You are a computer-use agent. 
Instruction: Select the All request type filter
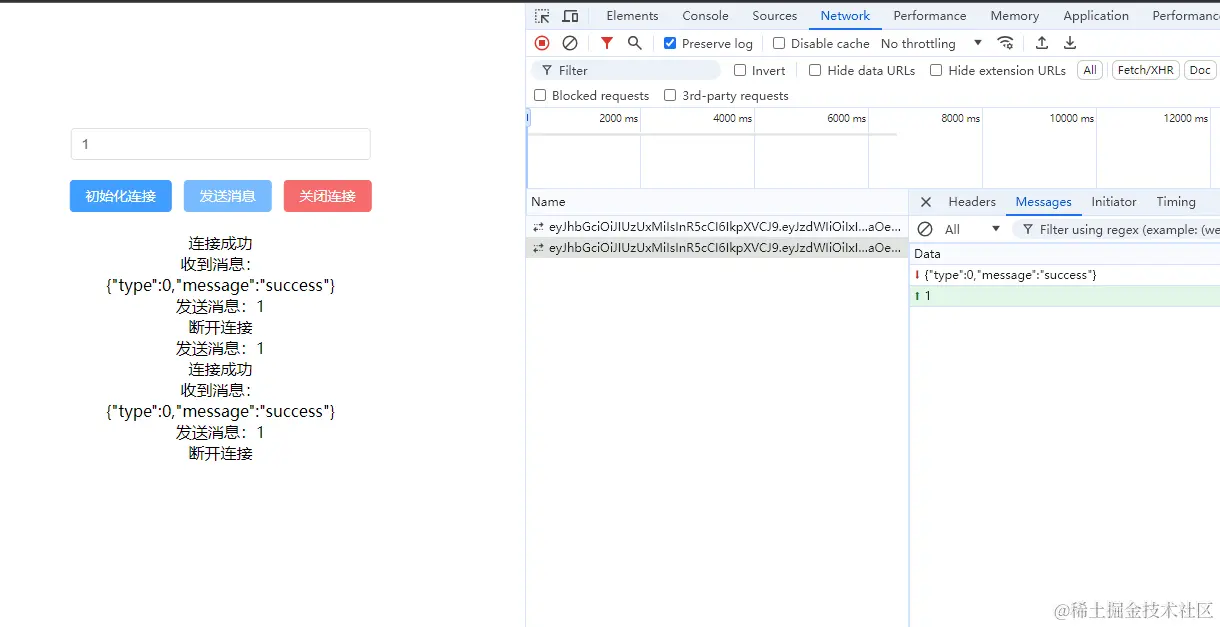1090,70
